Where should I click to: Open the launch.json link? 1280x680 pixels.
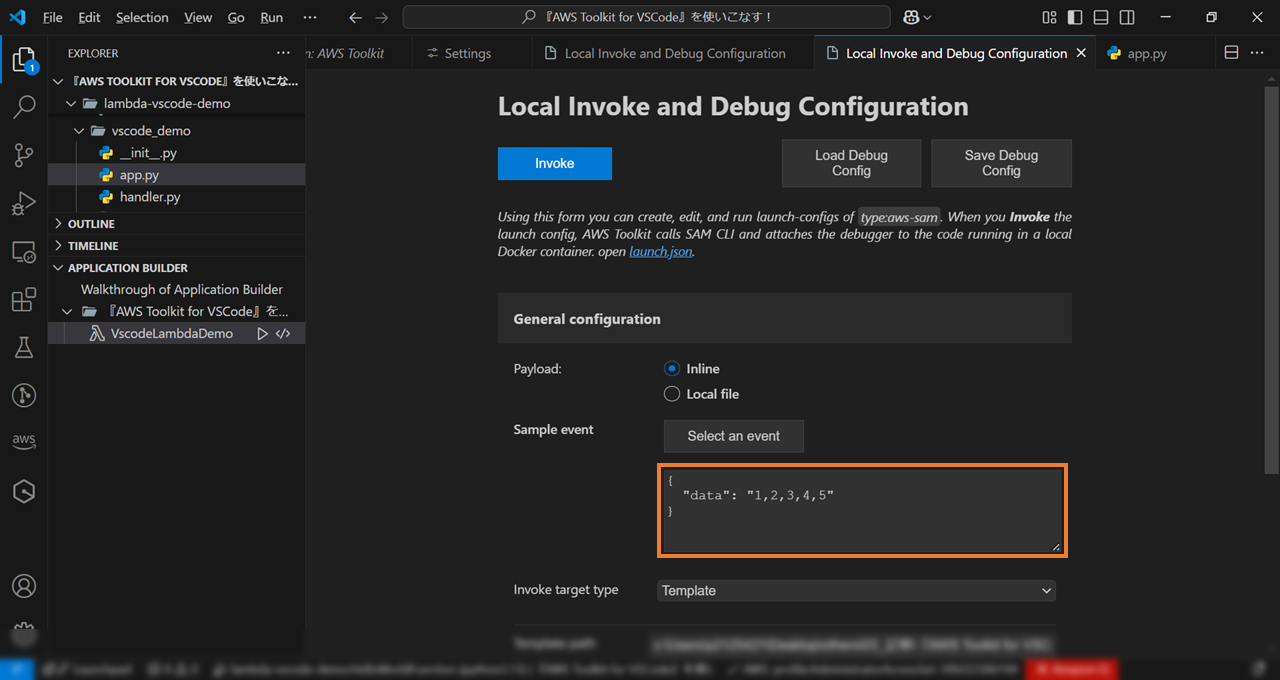coord(660,251)
